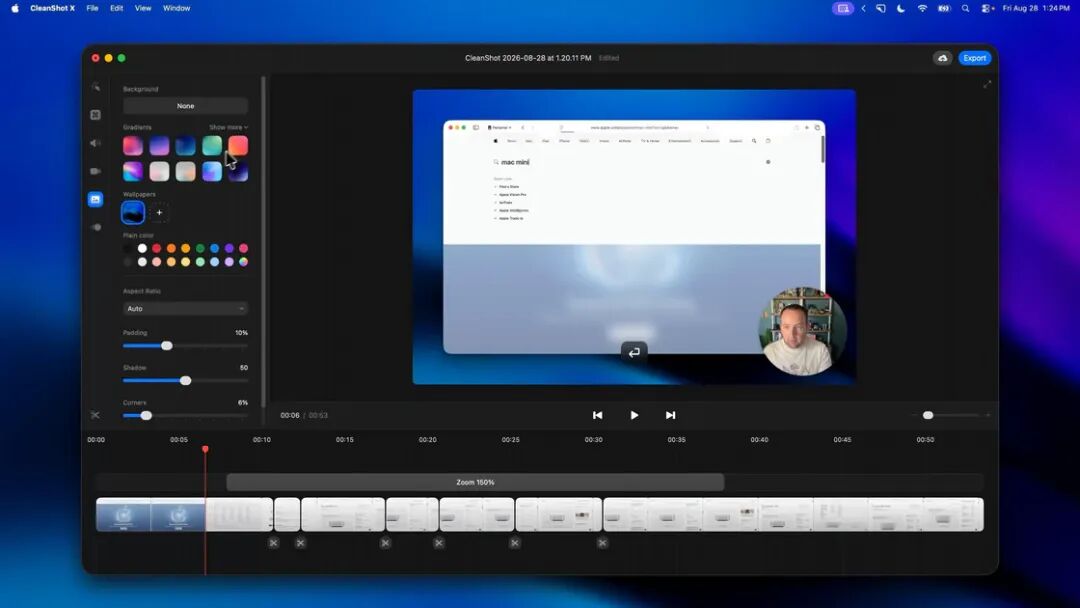Open the Apple menu
Screen dimensions: 1080x608
(14, 8)
